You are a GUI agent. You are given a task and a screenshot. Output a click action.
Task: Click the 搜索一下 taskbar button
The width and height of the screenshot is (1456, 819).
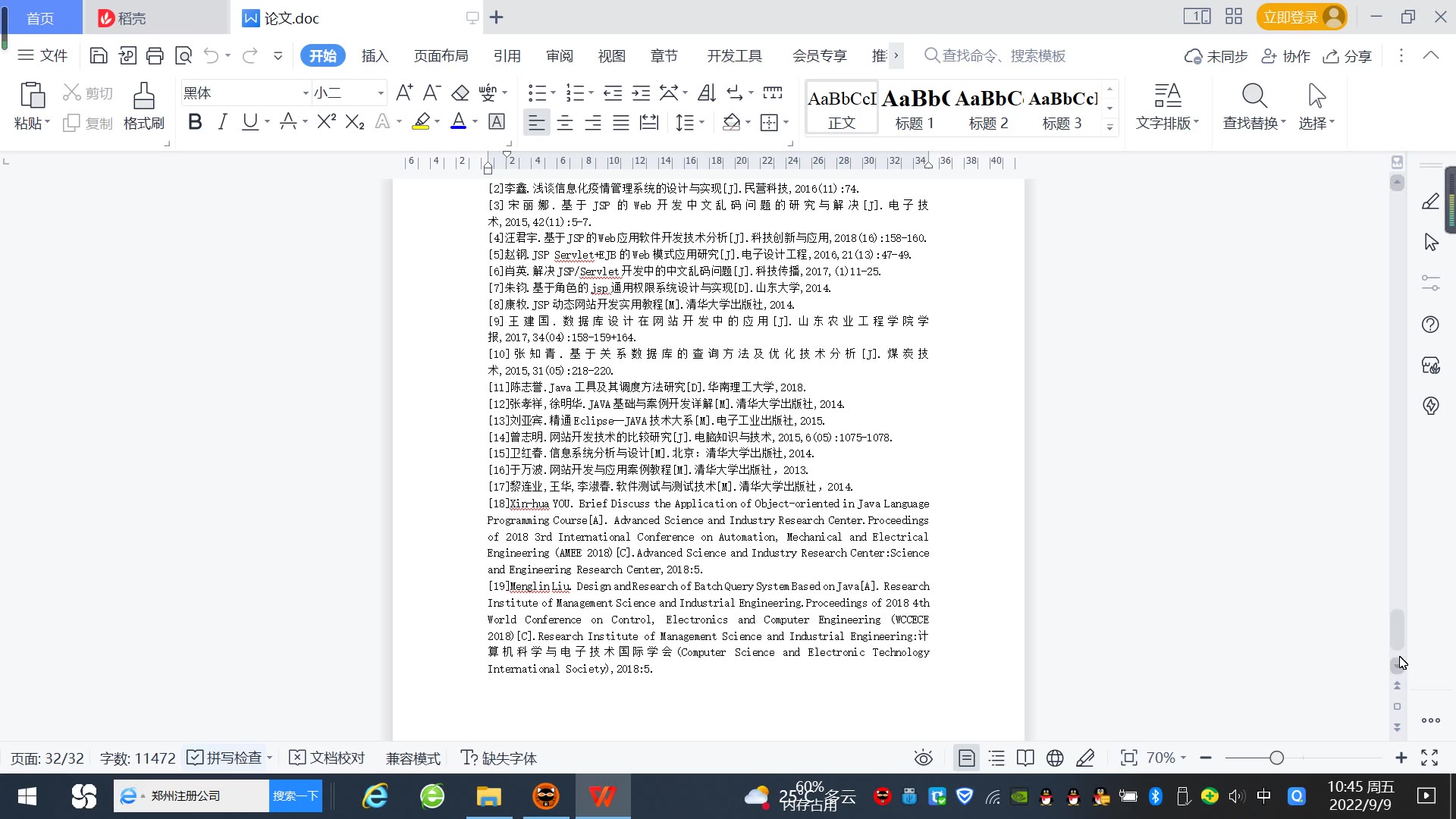coord(296,795)
